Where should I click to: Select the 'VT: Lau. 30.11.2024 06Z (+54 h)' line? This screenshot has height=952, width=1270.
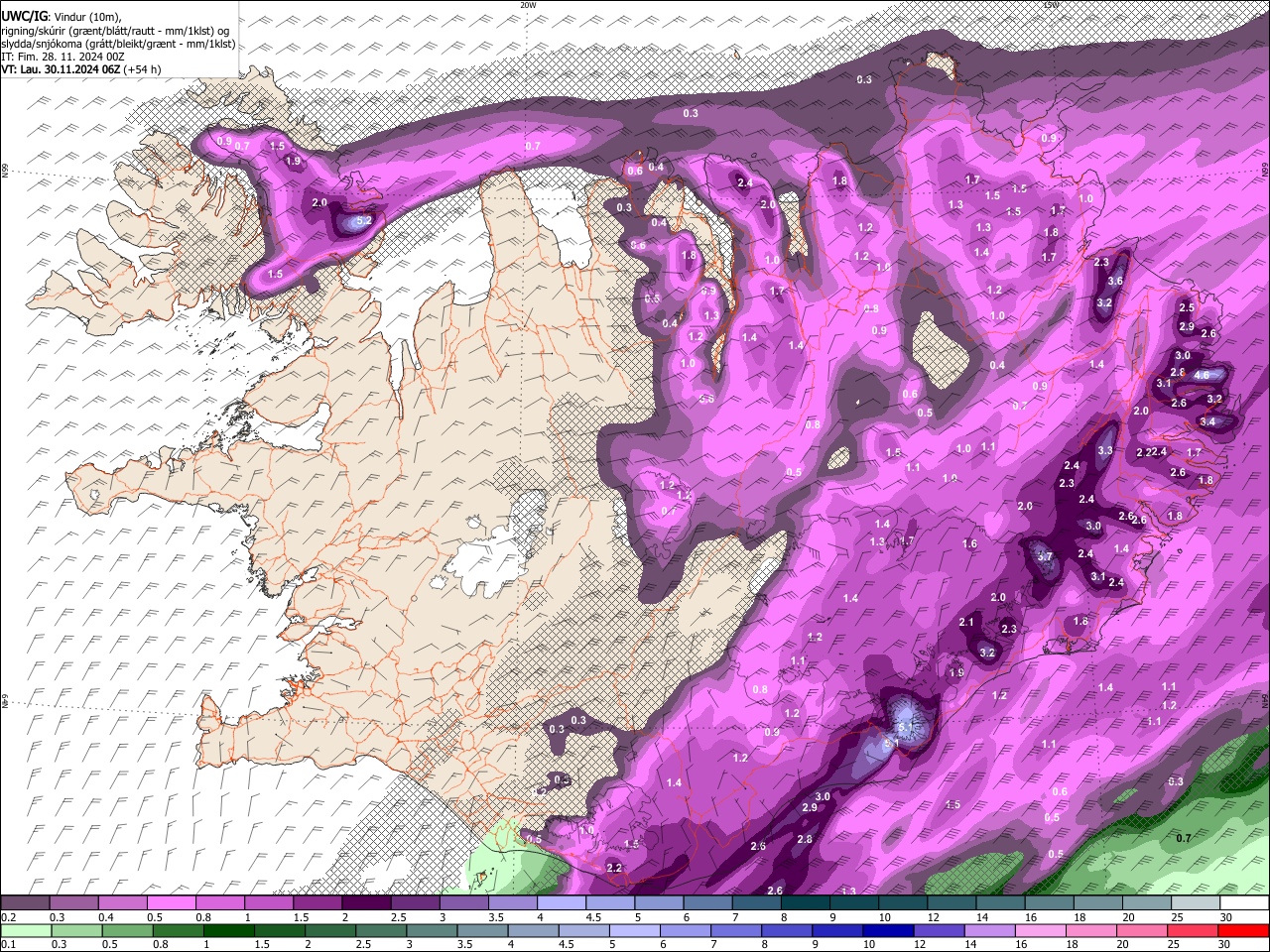coord(81,69)
